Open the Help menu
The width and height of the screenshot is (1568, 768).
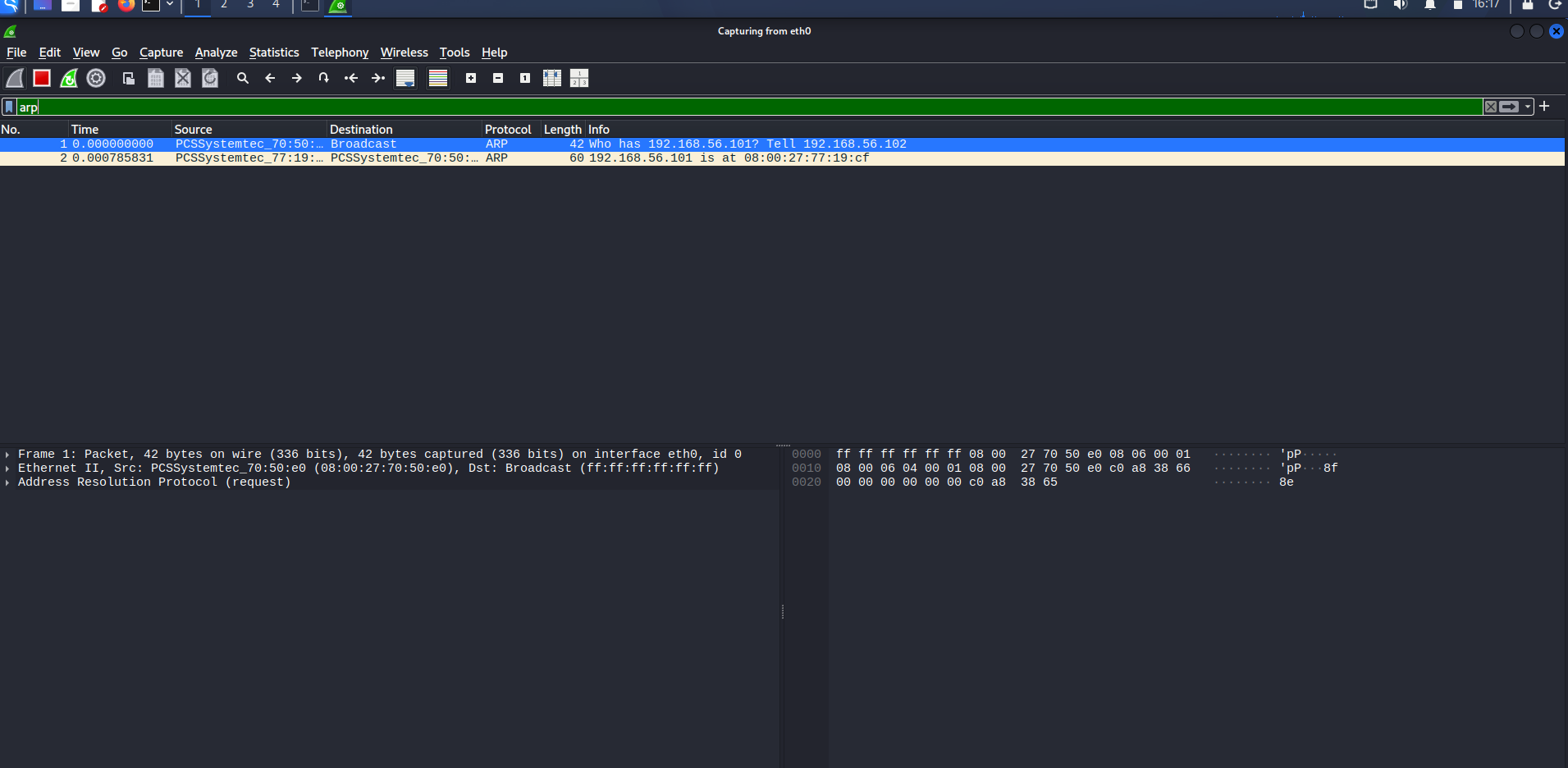495,53
